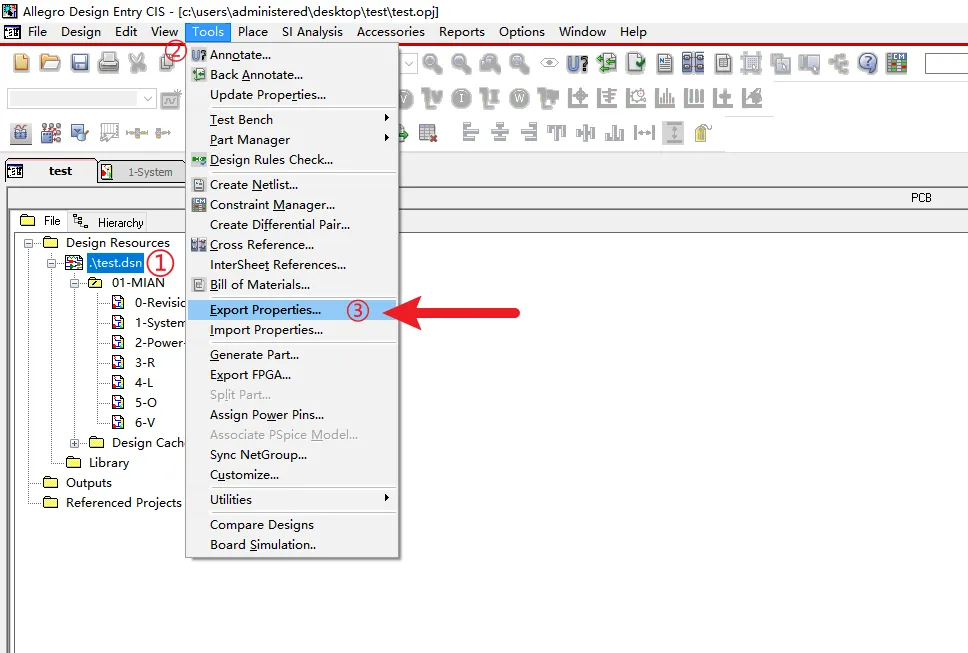Select the 5-O schematic page

click(146, 403)
